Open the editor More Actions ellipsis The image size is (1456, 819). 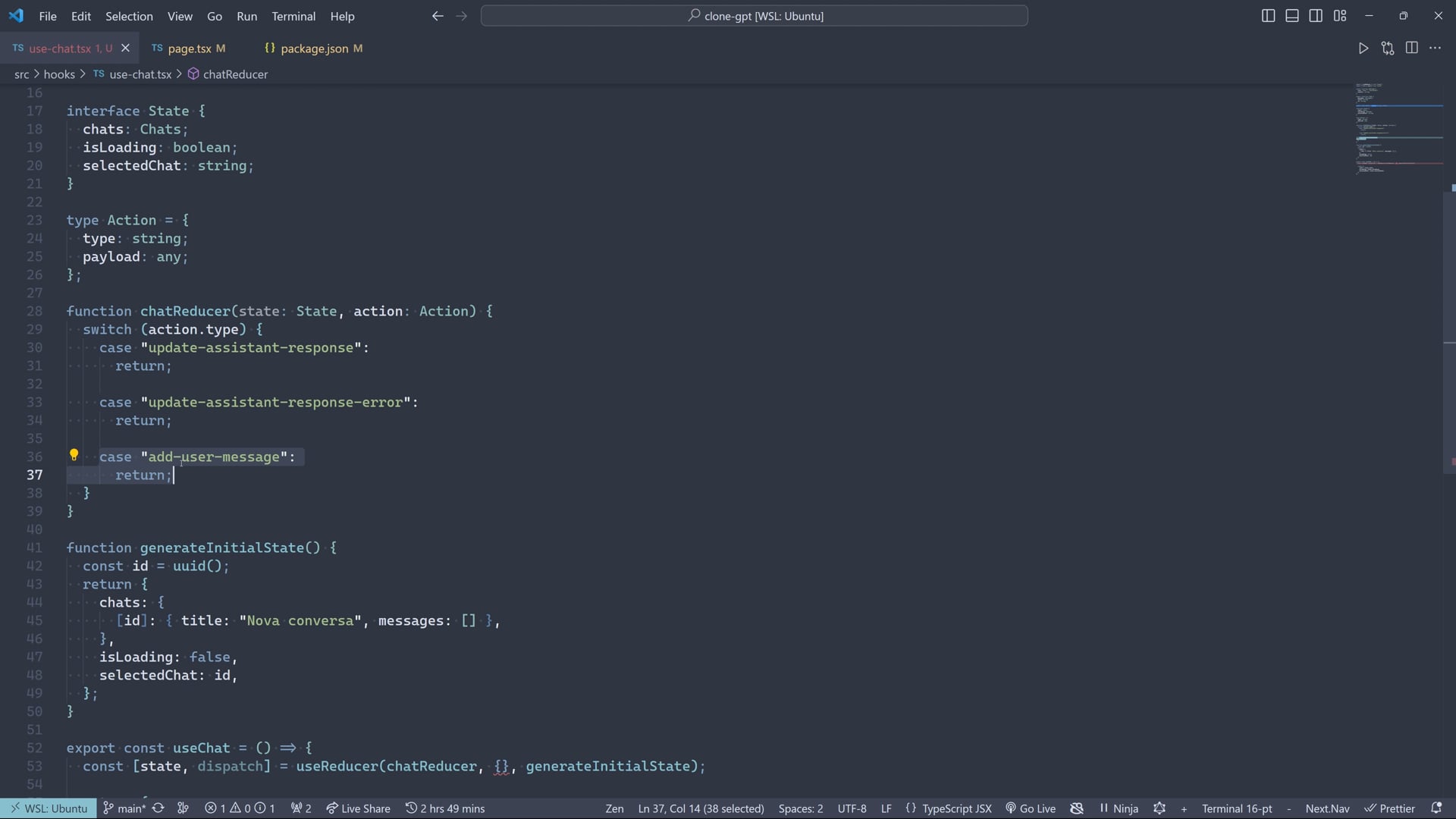click(1435, 49)
